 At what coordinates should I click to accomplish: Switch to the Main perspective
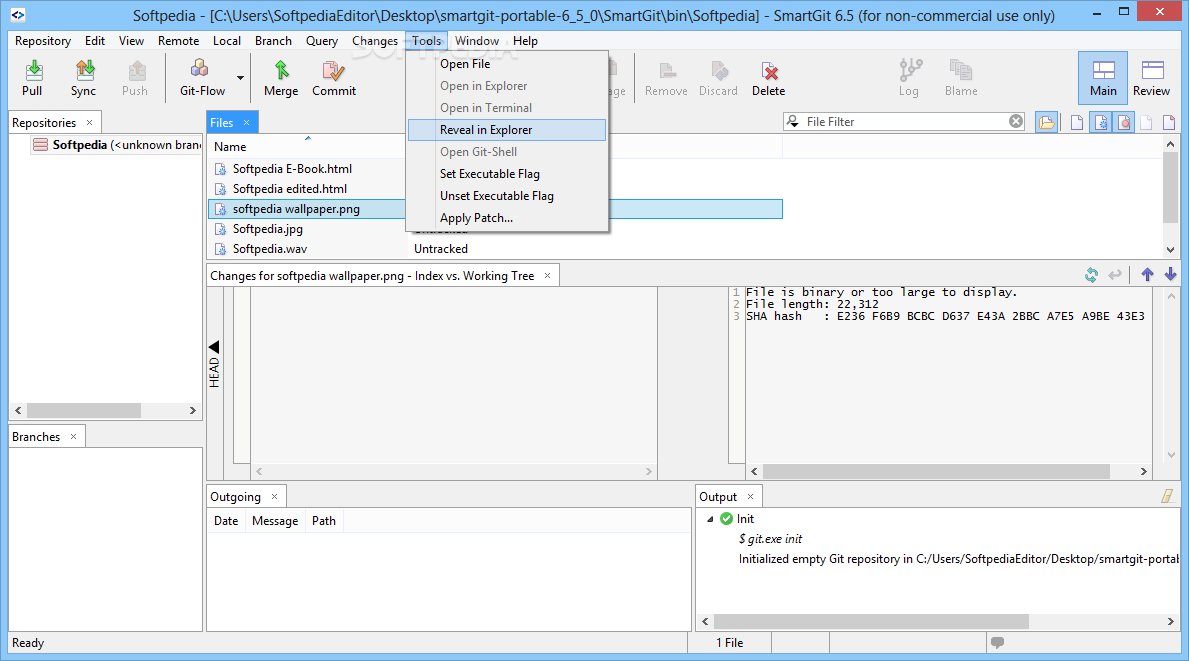click(1103, 78)
